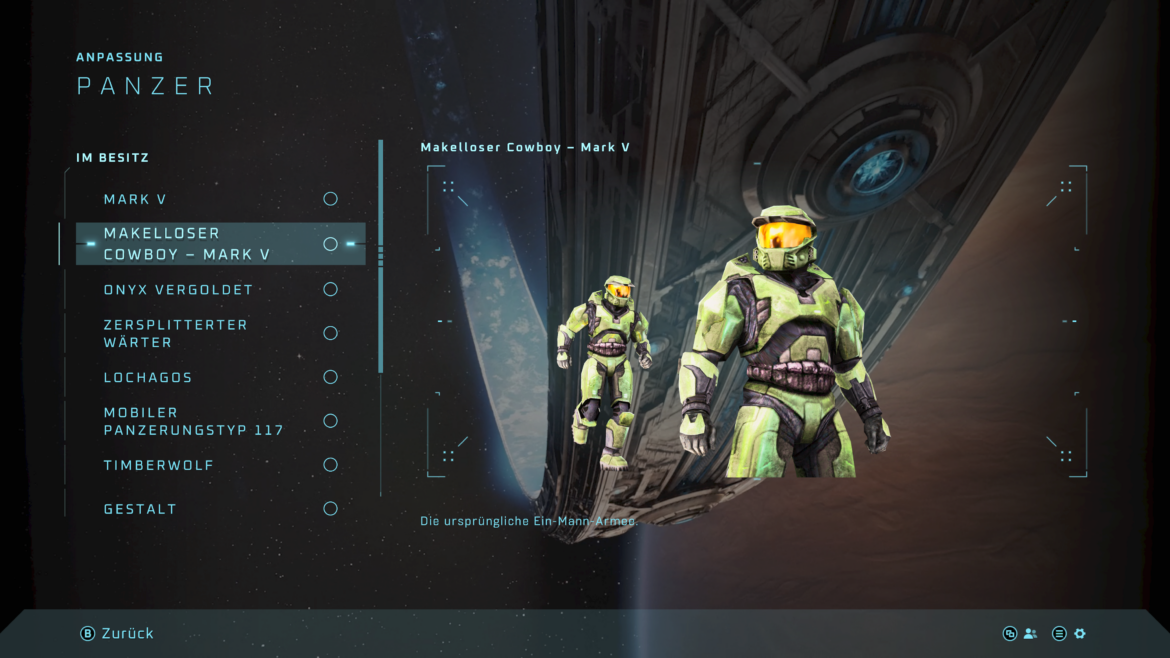1170x658 pixels.
Task: Select the radio circle for MOBILER PANZERUNGSTYP 117
Action: 331,421
